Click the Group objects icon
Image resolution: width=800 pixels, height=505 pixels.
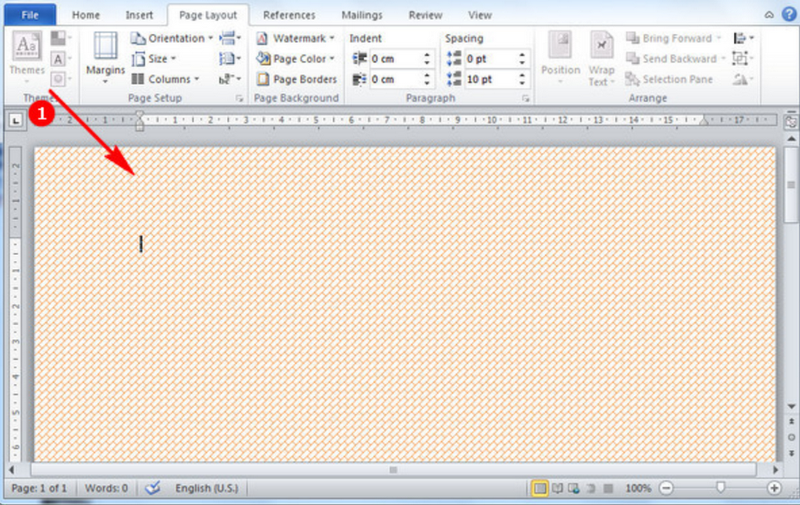click(743, 59)
